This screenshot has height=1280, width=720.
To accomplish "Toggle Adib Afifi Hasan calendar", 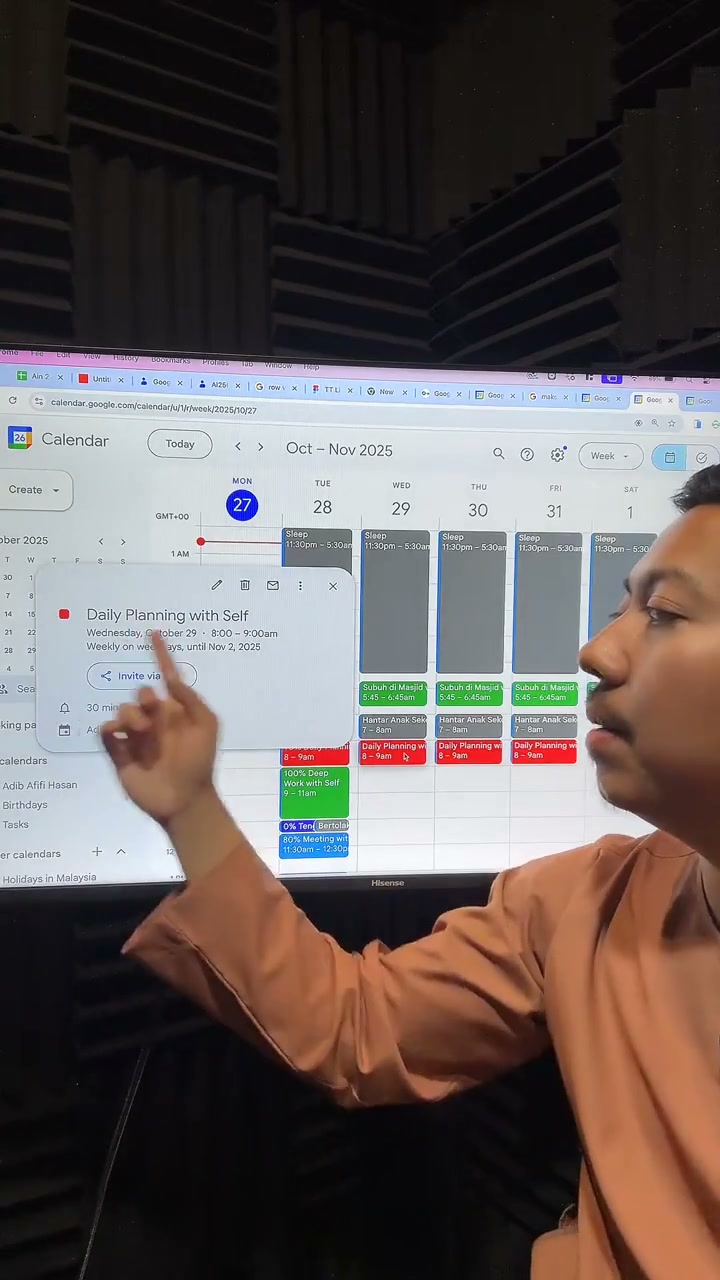I will click(40, 785).
